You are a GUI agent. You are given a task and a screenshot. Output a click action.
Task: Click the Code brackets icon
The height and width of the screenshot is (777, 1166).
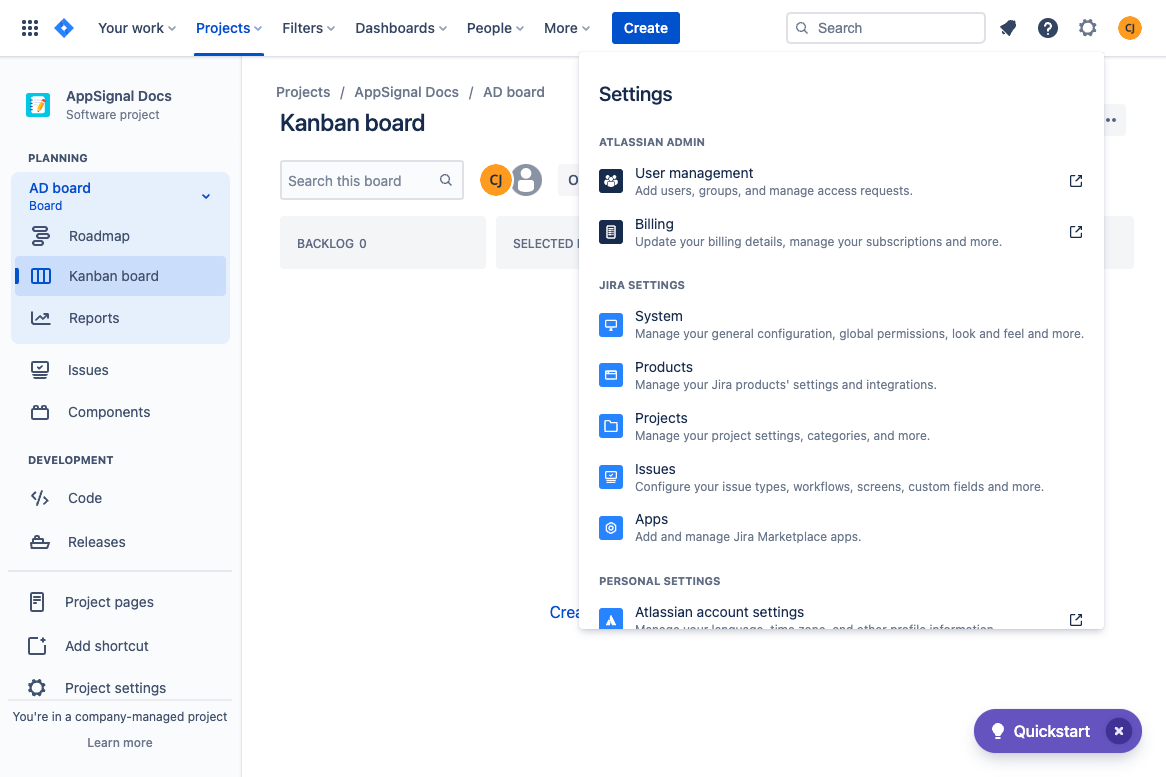pos(40,498)
